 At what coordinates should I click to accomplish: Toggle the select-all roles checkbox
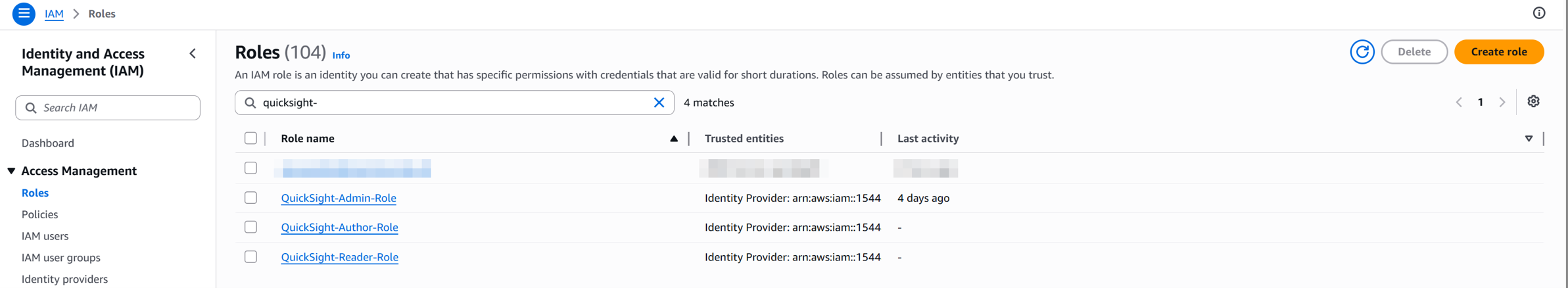[250, 138]
